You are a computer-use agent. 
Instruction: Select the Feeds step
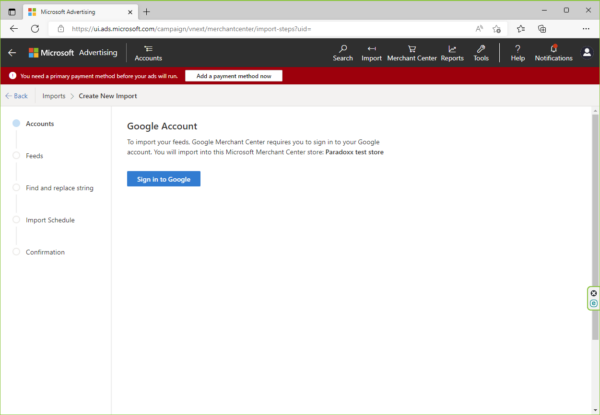click(x=34, y=156)
